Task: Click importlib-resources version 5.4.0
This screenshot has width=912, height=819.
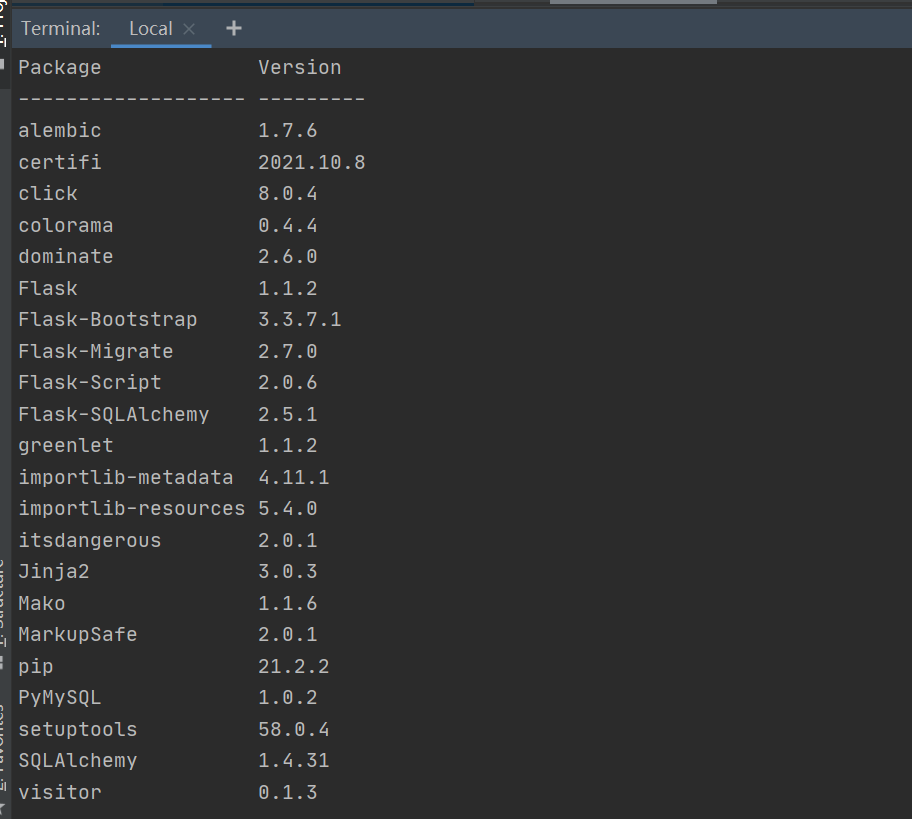Action: (x=288, y=508)
